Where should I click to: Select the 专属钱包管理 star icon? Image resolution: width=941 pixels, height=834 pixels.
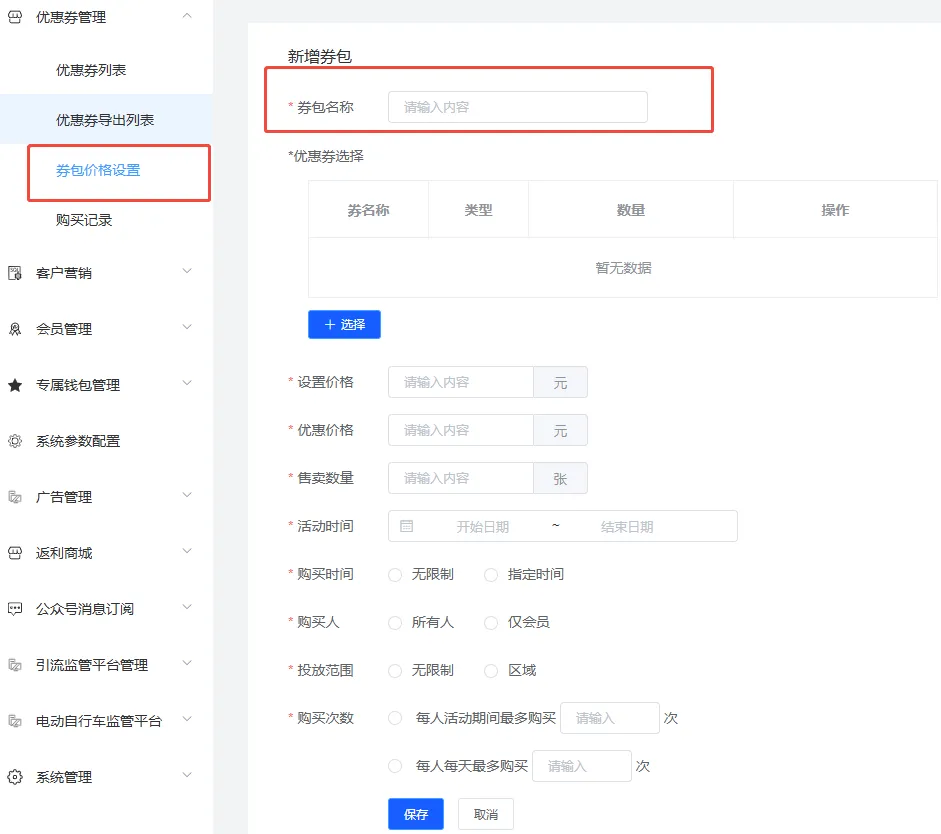coord(16,384)
